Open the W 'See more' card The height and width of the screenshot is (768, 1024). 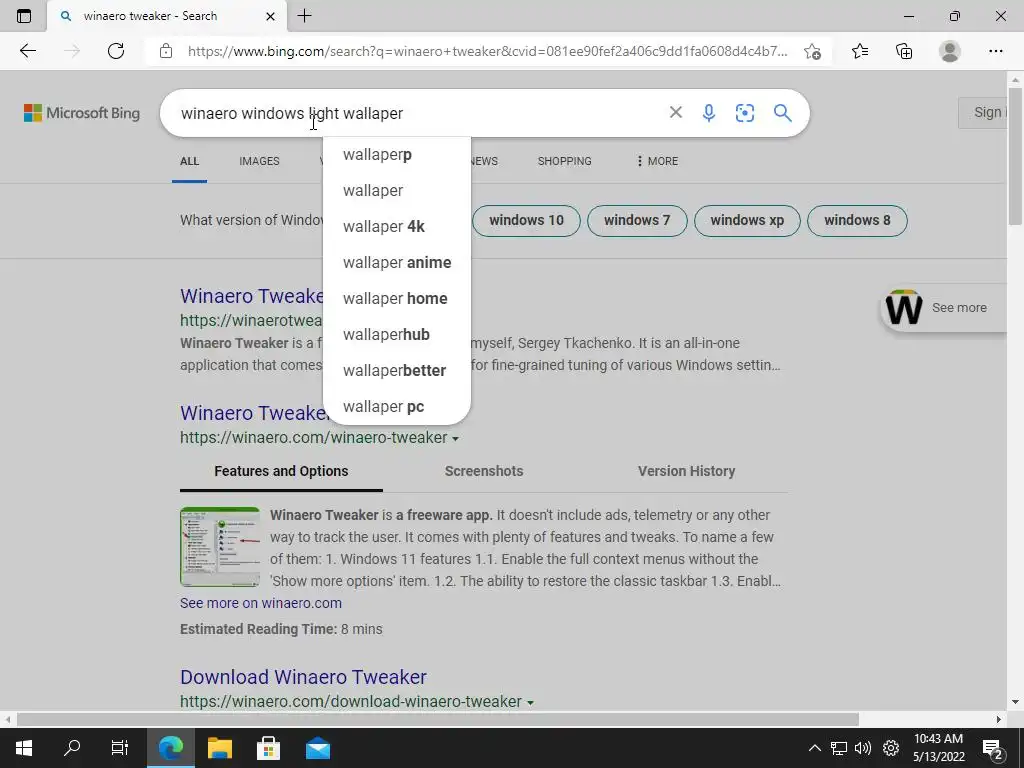(943, 308)
